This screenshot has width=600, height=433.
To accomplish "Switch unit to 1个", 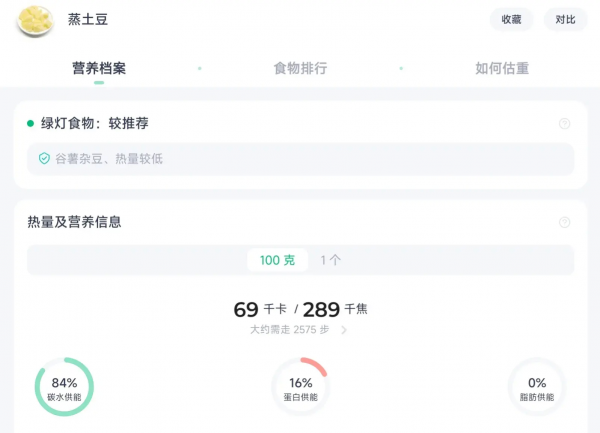I will click(x=331, y=260).
